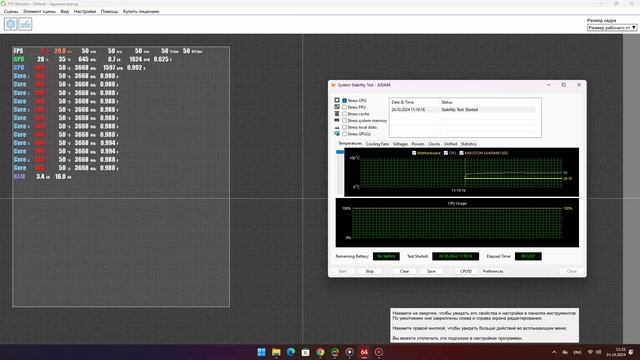Switch to the Clocks tab
Image resolution: width=640 pixels, height=360 pixels.
[x=434, y=144]
